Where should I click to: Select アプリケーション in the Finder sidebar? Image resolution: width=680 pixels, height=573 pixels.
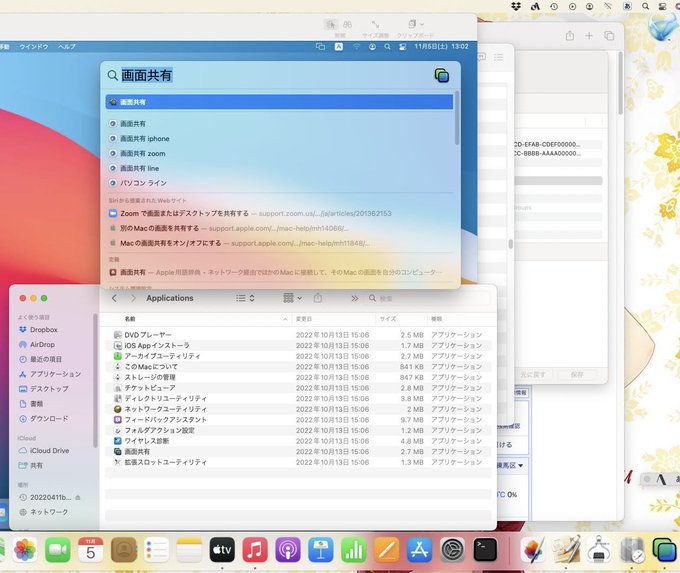[50, 374]
